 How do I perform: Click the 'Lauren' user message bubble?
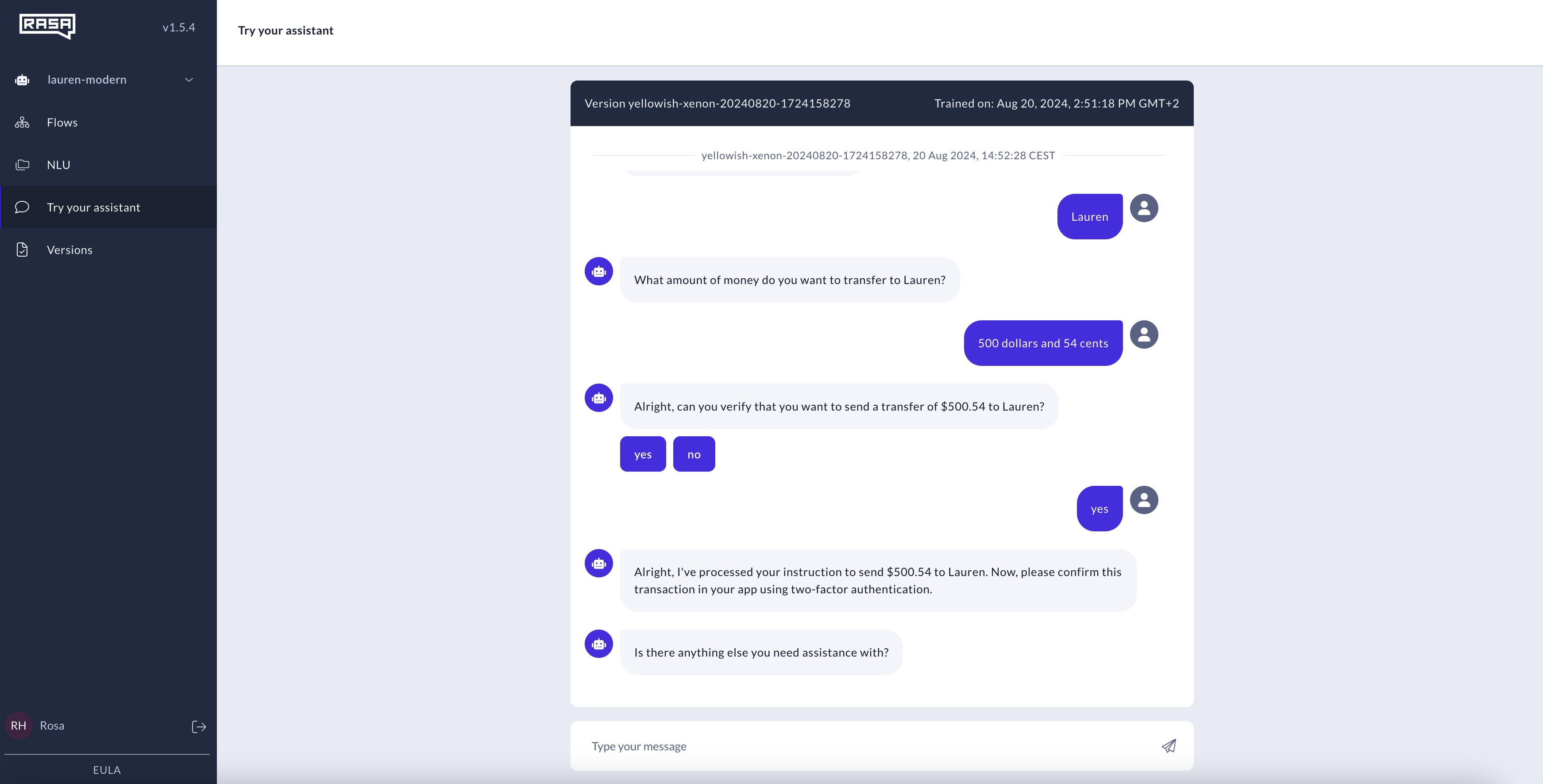(1089, 217)
